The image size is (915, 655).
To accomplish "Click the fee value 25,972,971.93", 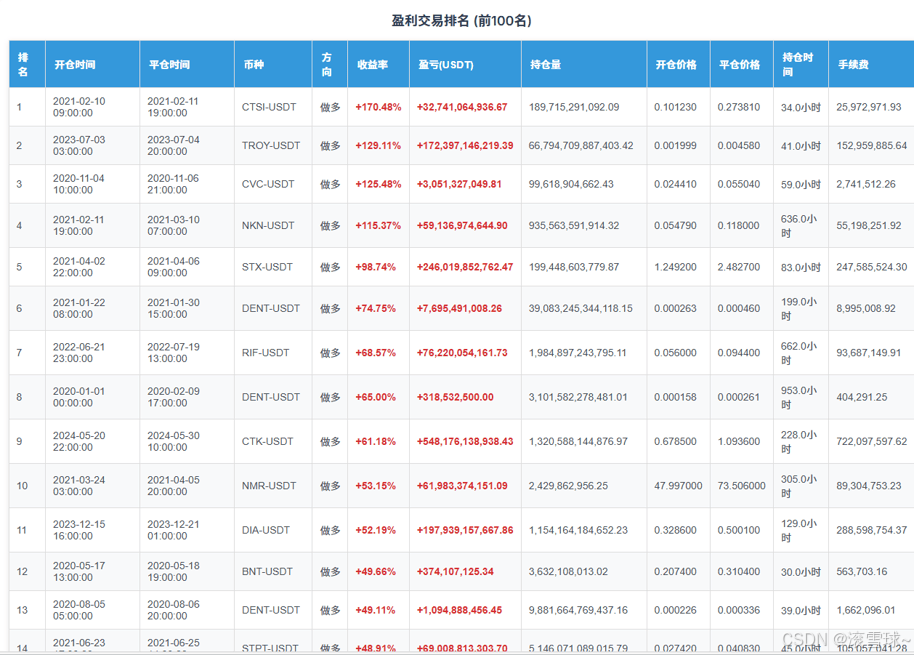I will (x=869, y=107).
